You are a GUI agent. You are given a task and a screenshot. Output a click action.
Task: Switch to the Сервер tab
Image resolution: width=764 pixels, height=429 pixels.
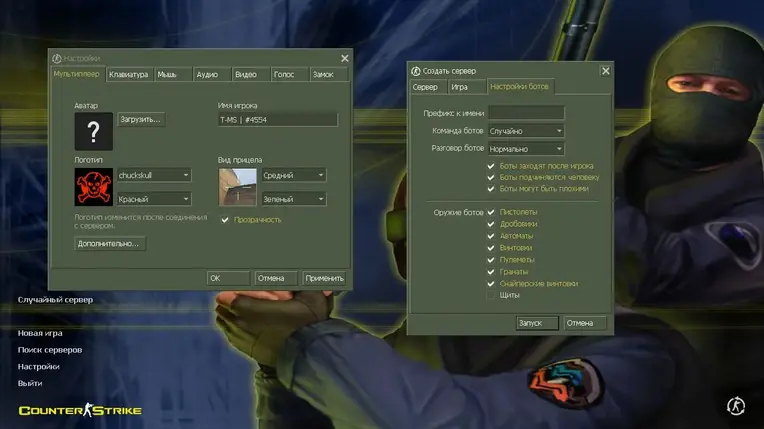click(x=428, y=87)
